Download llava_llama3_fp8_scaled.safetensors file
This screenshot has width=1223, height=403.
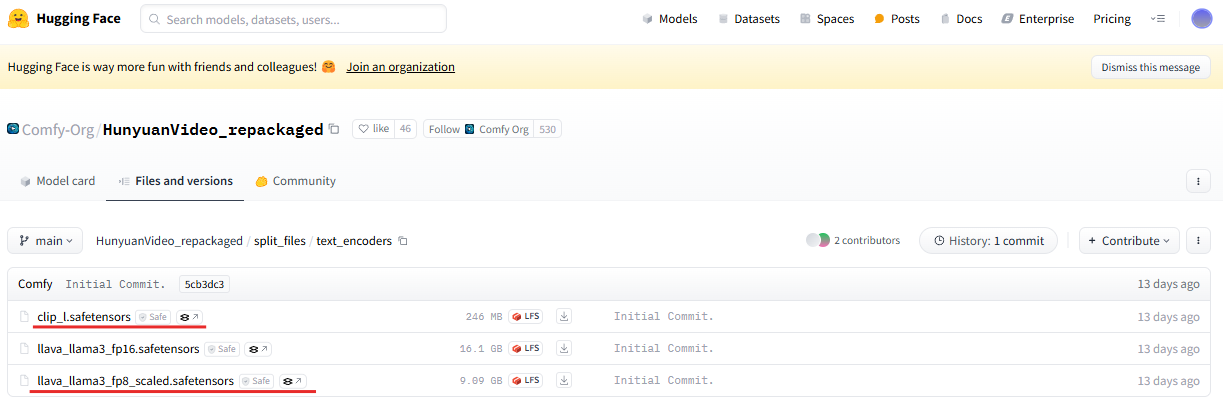[564, 381]
